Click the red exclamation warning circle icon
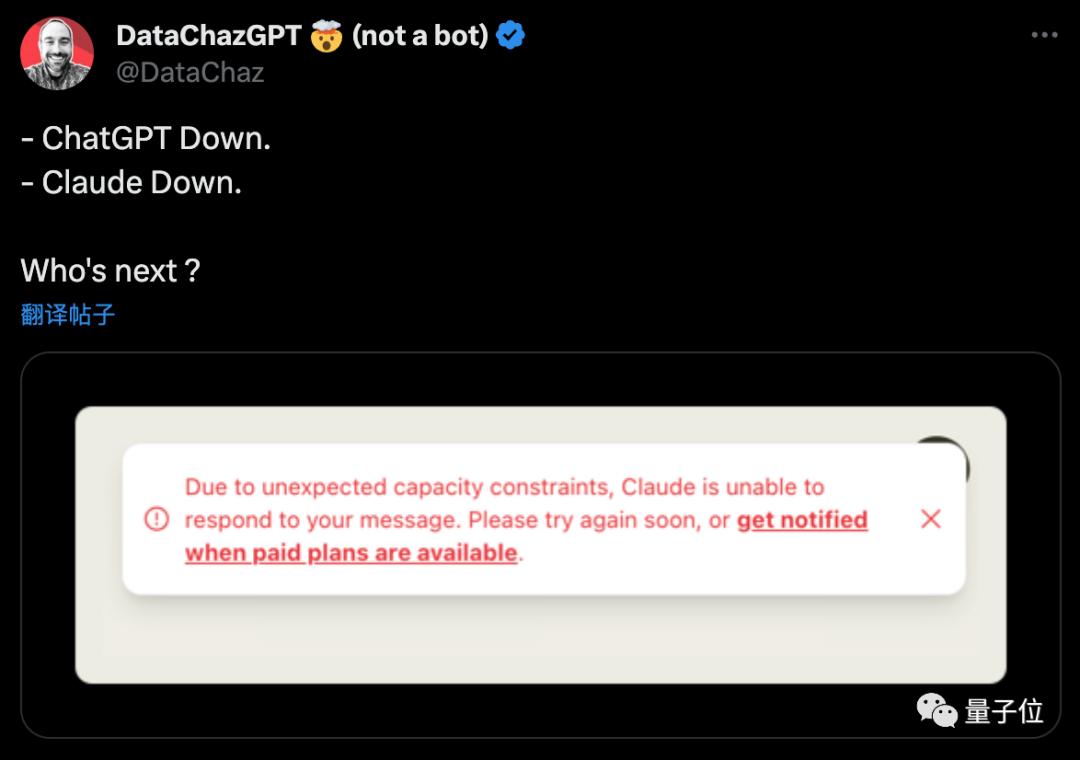This screenshot has width=1080, height=760. [x=156, y=519]
